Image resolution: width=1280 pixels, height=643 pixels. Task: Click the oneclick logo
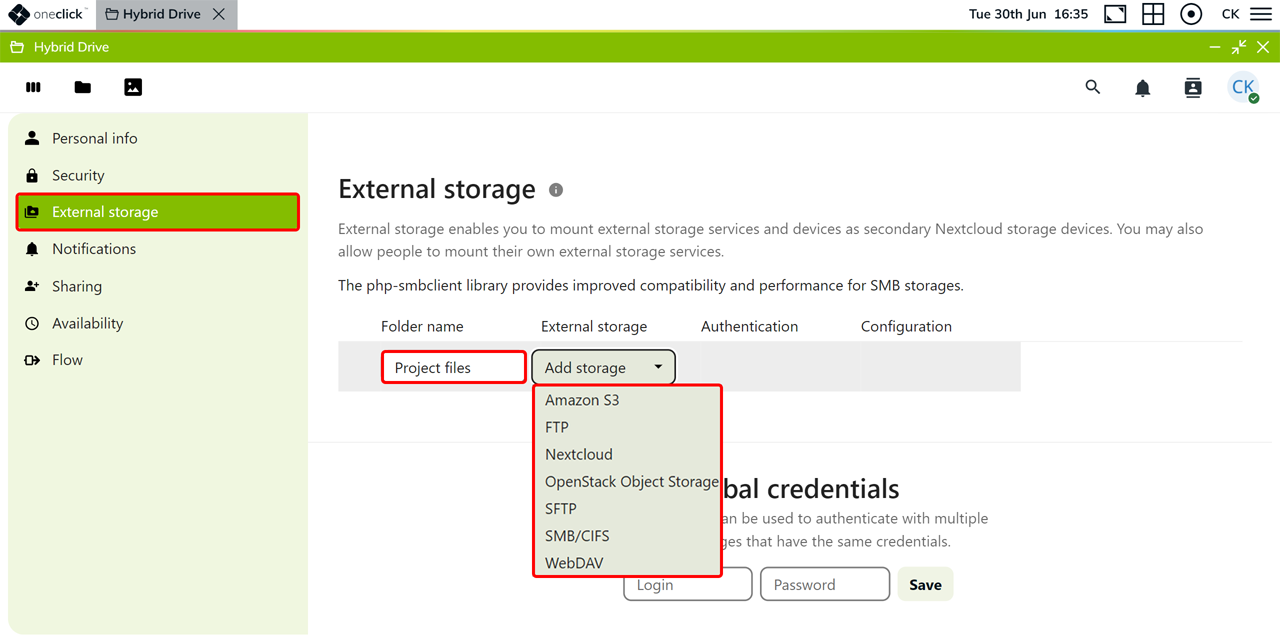tap(49, 14)
